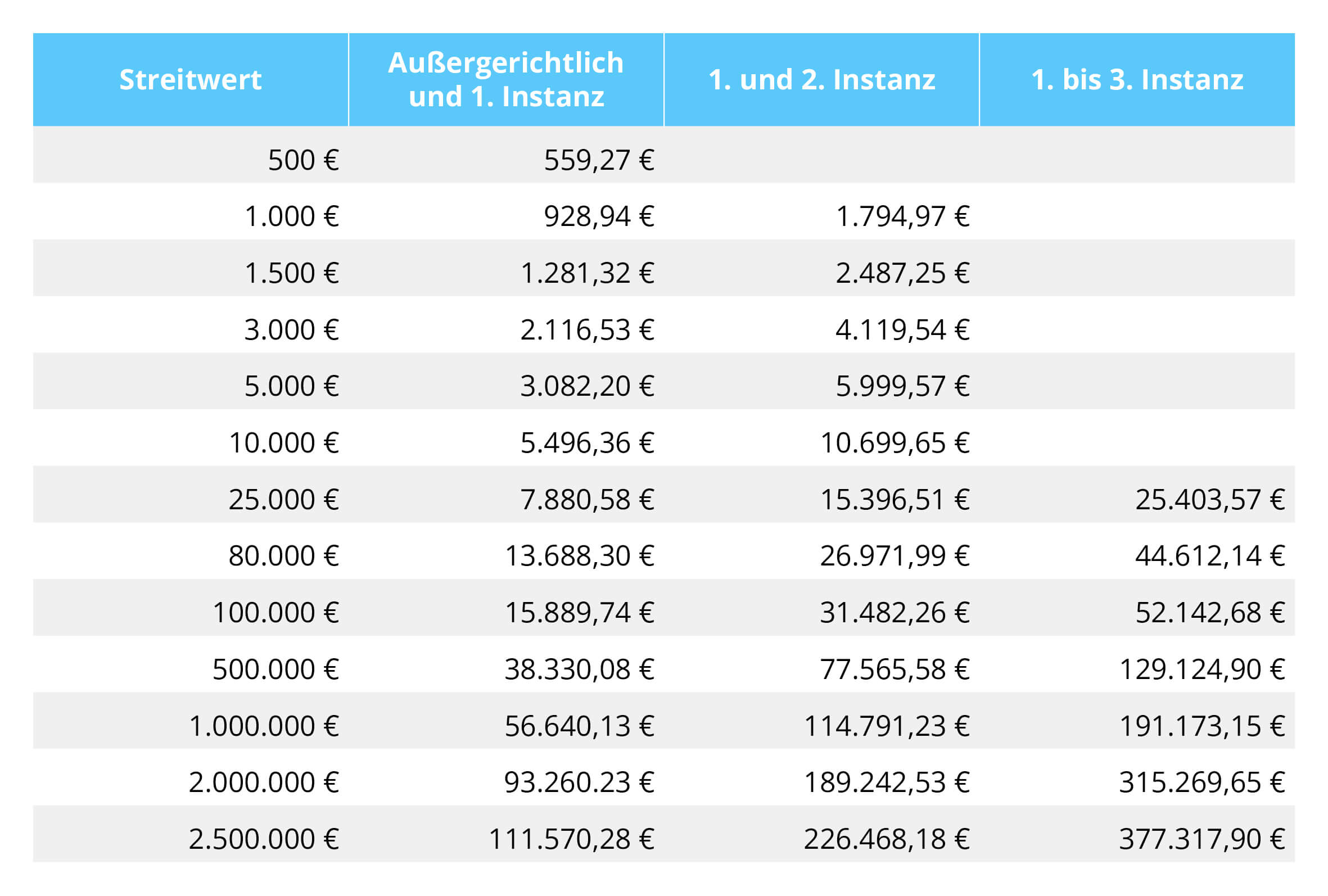Click the 1.794,97 € value
1328x896 pixels.
point(902,216)
